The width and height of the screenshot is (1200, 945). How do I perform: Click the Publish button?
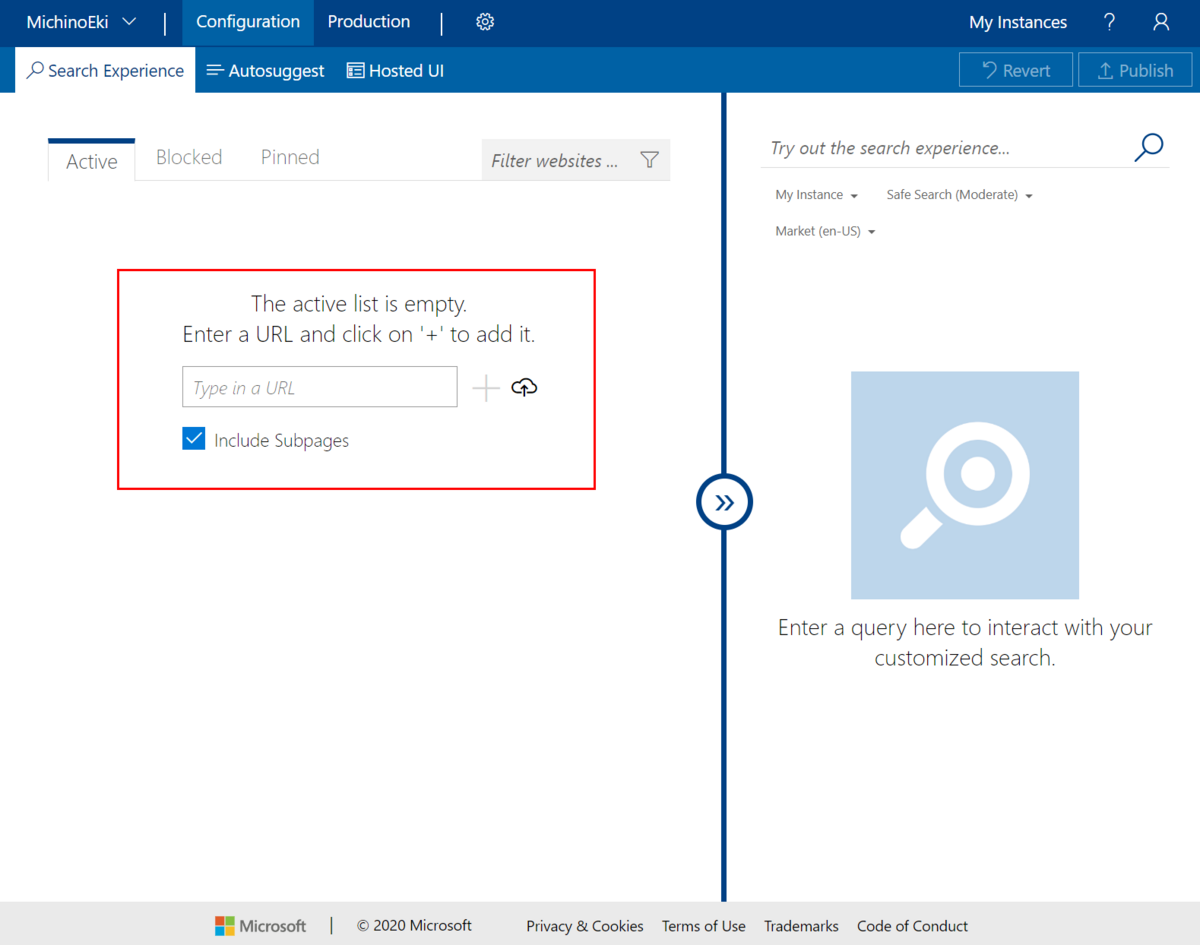click(1135, 70)
